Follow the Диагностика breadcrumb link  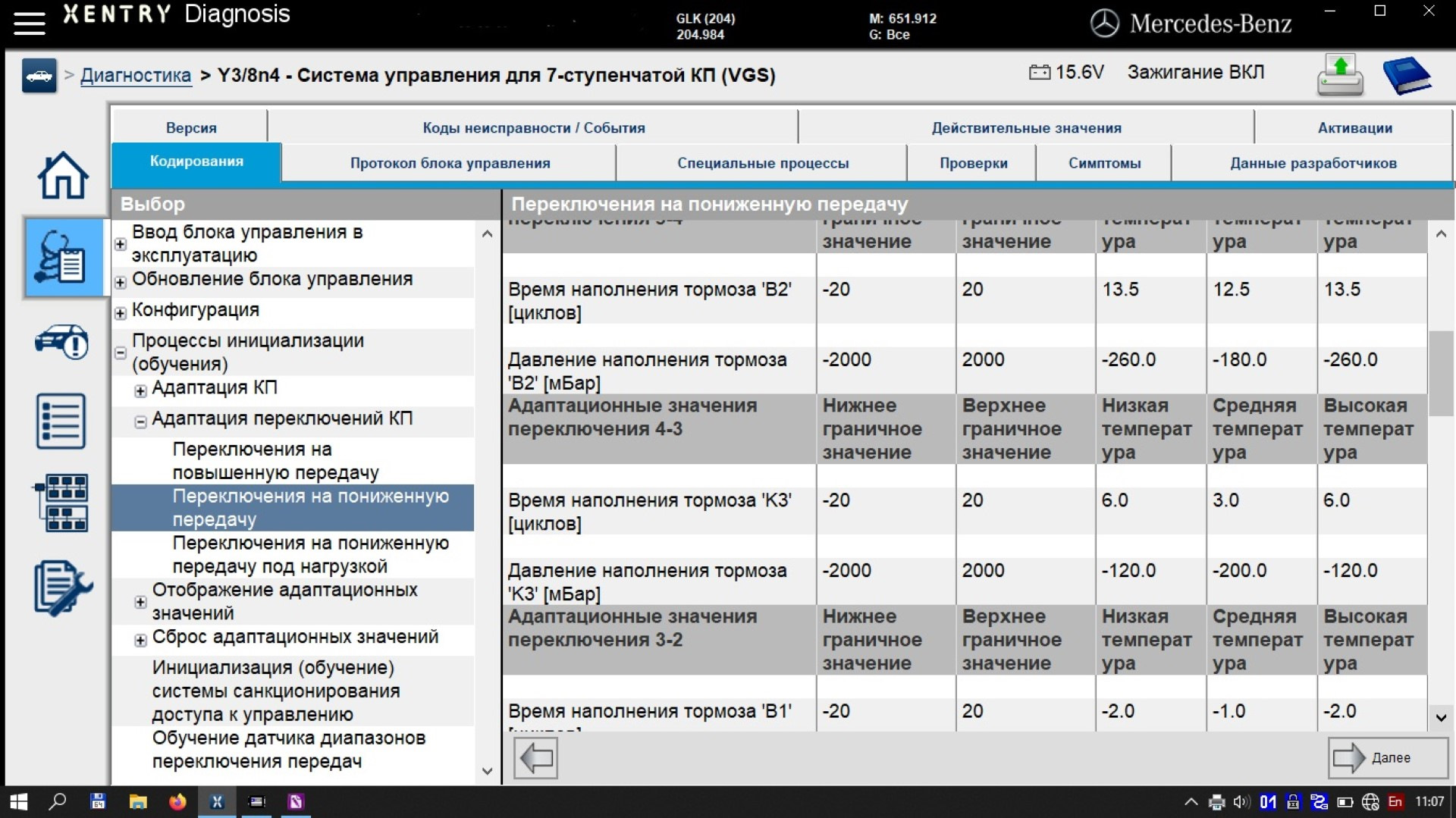[x=136, y=75]
